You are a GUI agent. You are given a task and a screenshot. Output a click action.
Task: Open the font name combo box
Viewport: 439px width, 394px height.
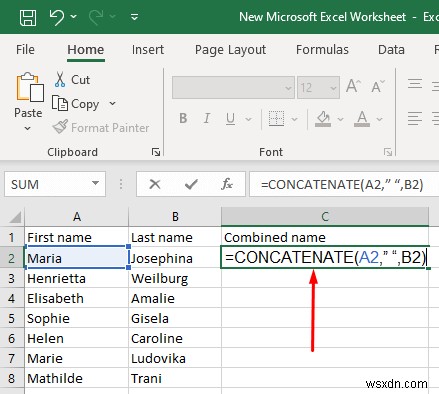point(233,88)
